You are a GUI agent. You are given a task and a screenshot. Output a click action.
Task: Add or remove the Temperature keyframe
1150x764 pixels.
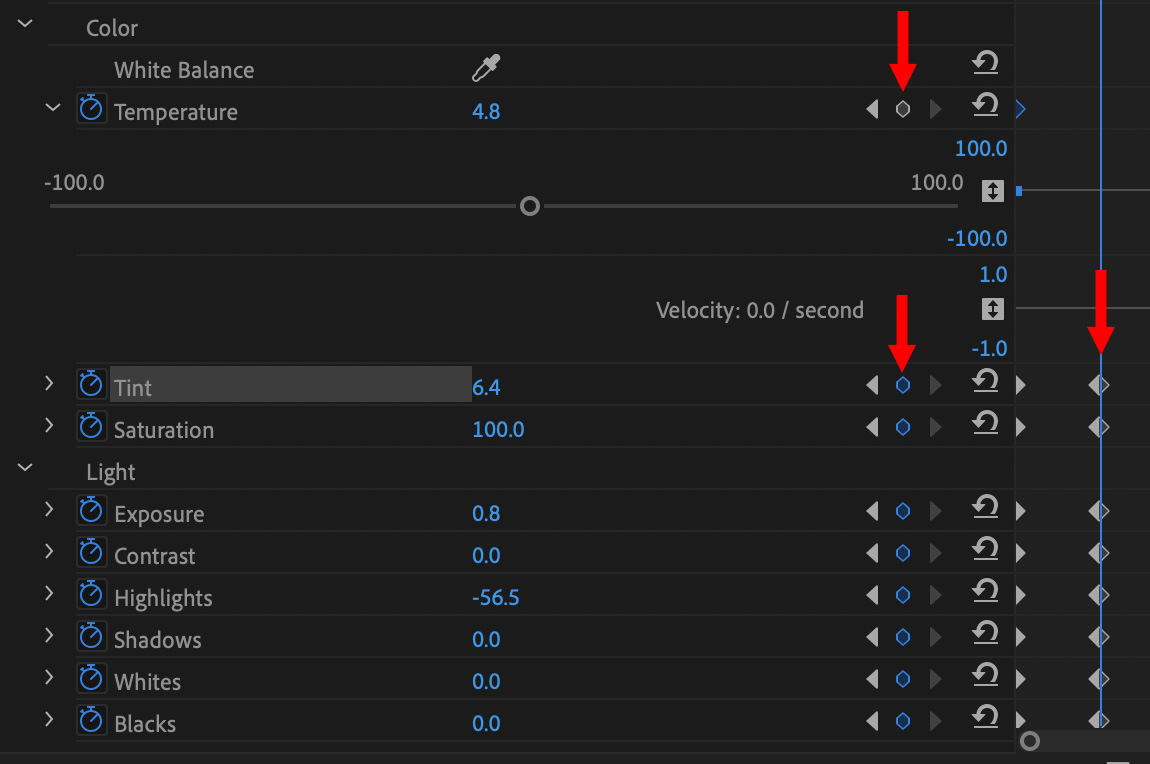click(902, 109)
